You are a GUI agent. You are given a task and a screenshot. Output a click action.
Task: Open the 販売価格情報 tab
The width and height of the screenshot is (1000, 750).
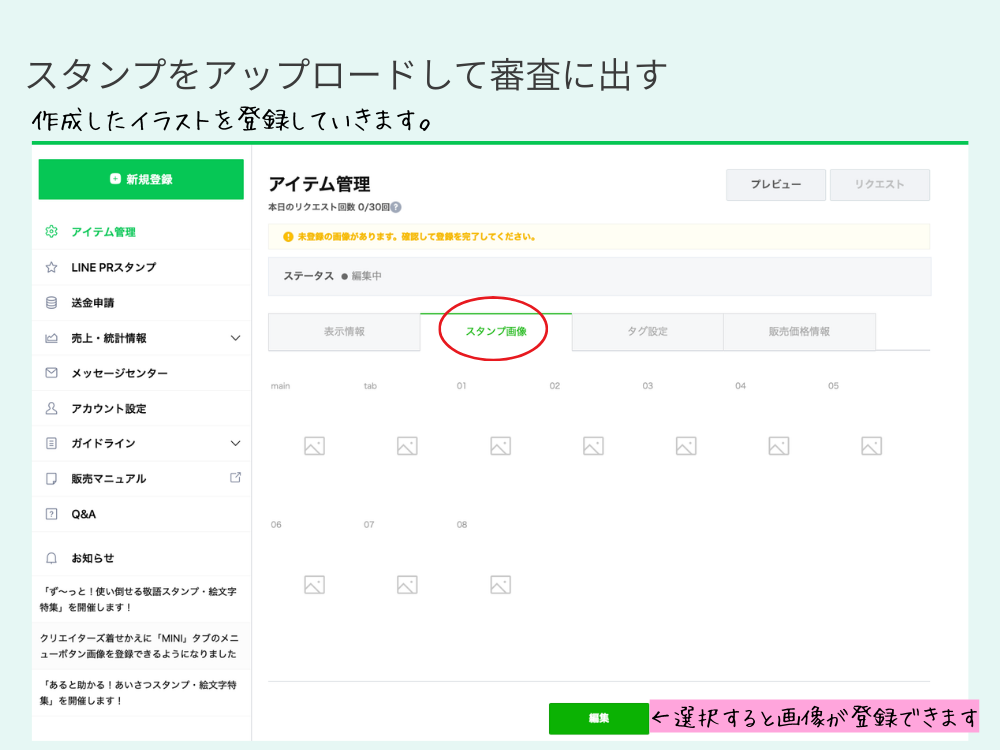tap(800, 331)
